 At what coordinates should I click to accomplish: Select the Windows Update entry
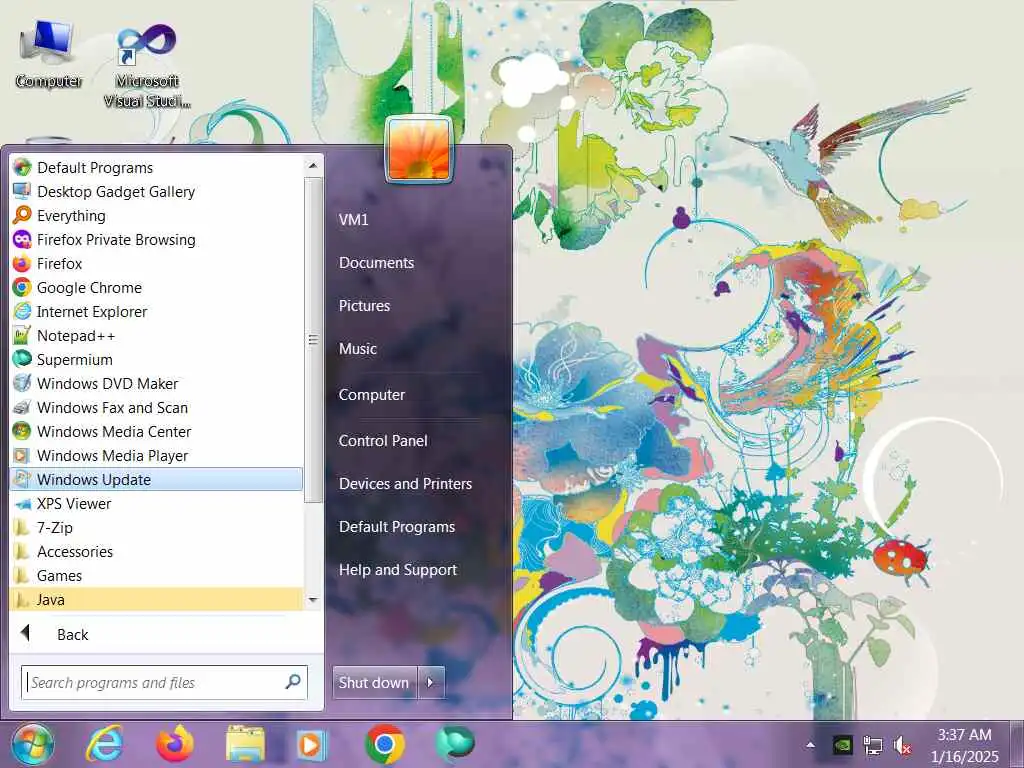click(156, 479)
